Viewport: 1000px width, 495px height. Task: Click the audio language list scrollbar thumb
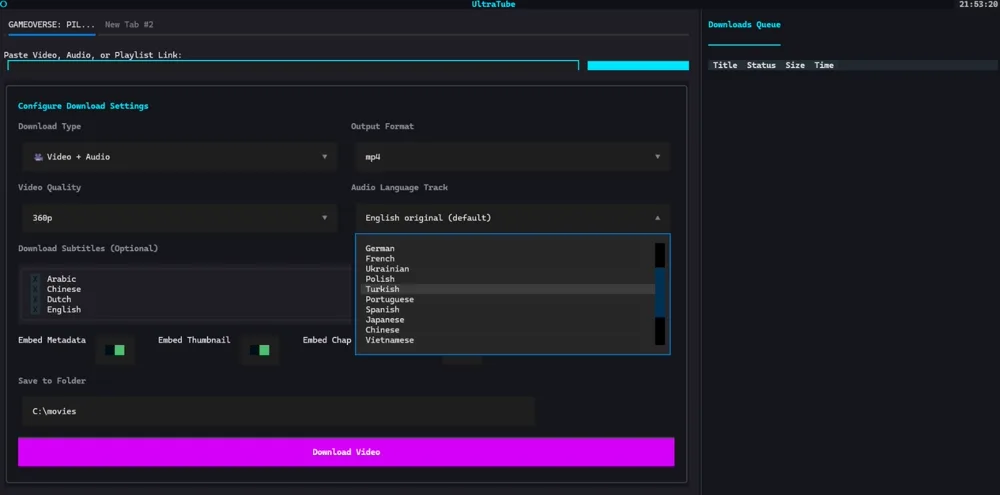click(x=660, y=292)
